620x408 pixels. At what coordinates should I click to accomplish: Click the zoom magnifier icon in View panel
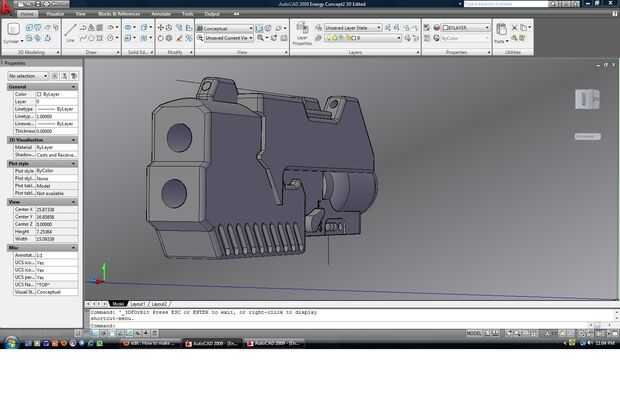pyautogui.click(x=260, y=38)
